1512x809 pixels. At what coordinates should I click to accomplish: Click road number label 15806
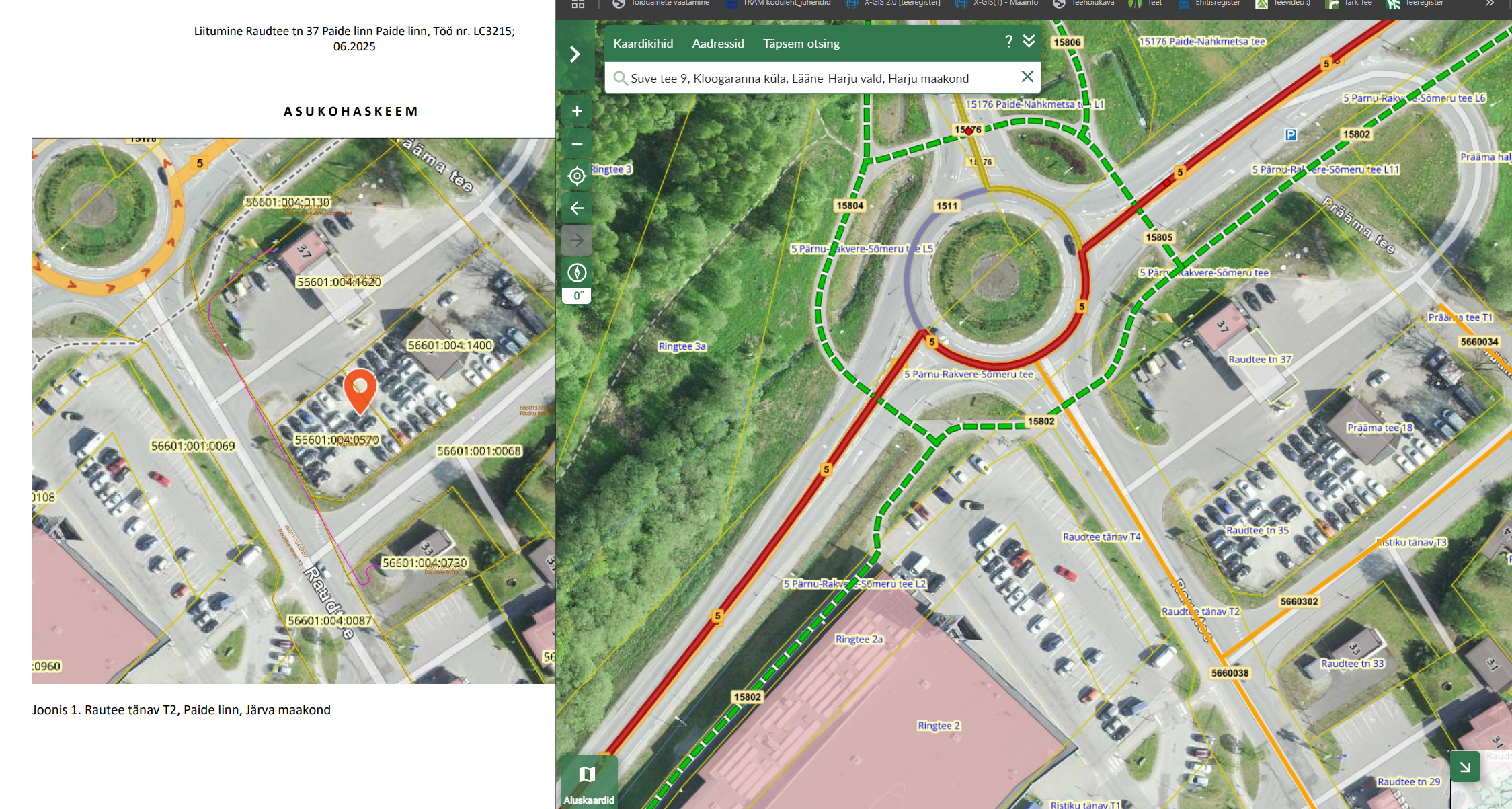1067,42
